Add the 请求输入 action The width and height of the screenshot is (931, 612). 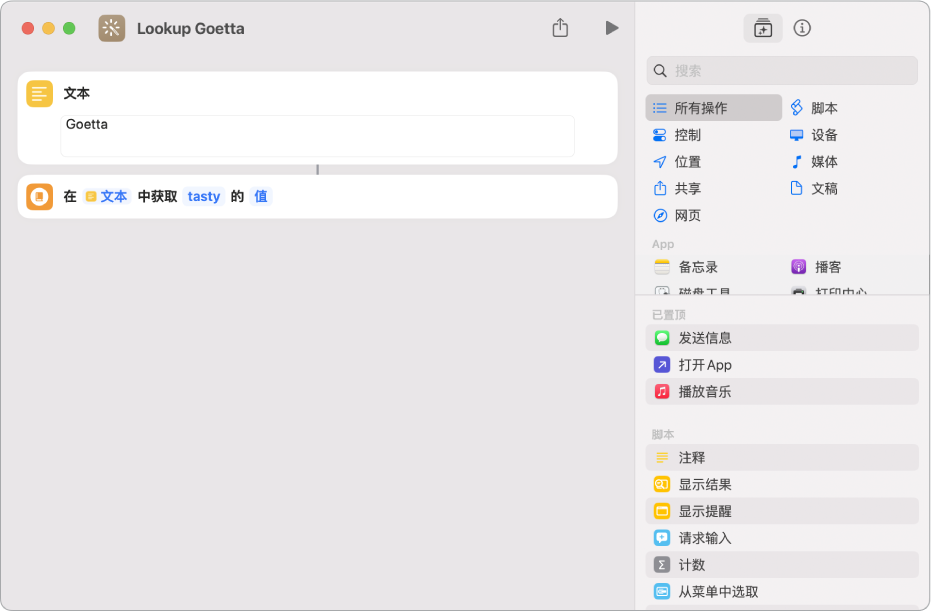(x=782, y=538)
